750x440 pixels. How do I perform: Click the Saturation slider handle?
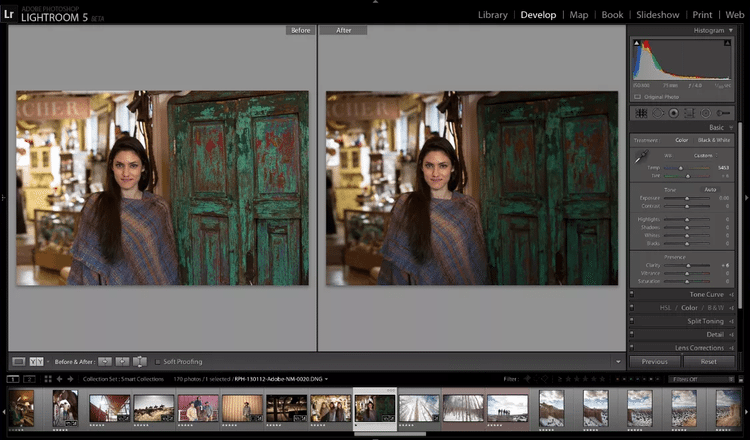[687, 282]
